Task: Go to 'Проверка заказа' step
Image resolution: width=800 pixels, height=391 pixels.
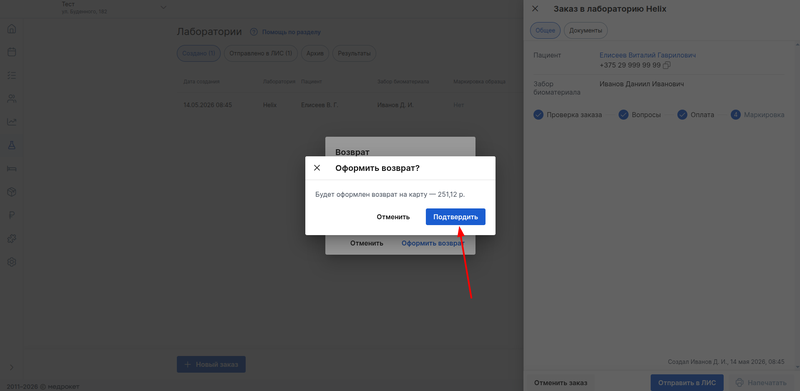Action: click(x=568, y=115)
